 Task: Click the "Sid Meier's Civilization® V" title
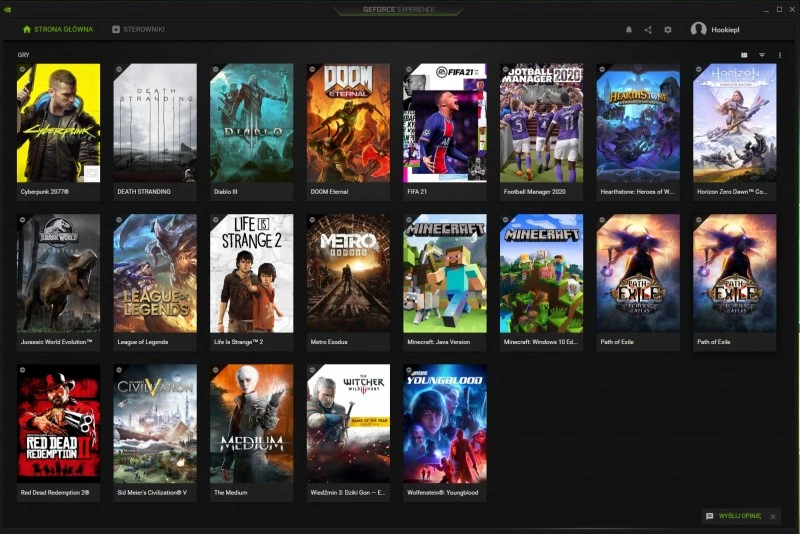(152, 493)
